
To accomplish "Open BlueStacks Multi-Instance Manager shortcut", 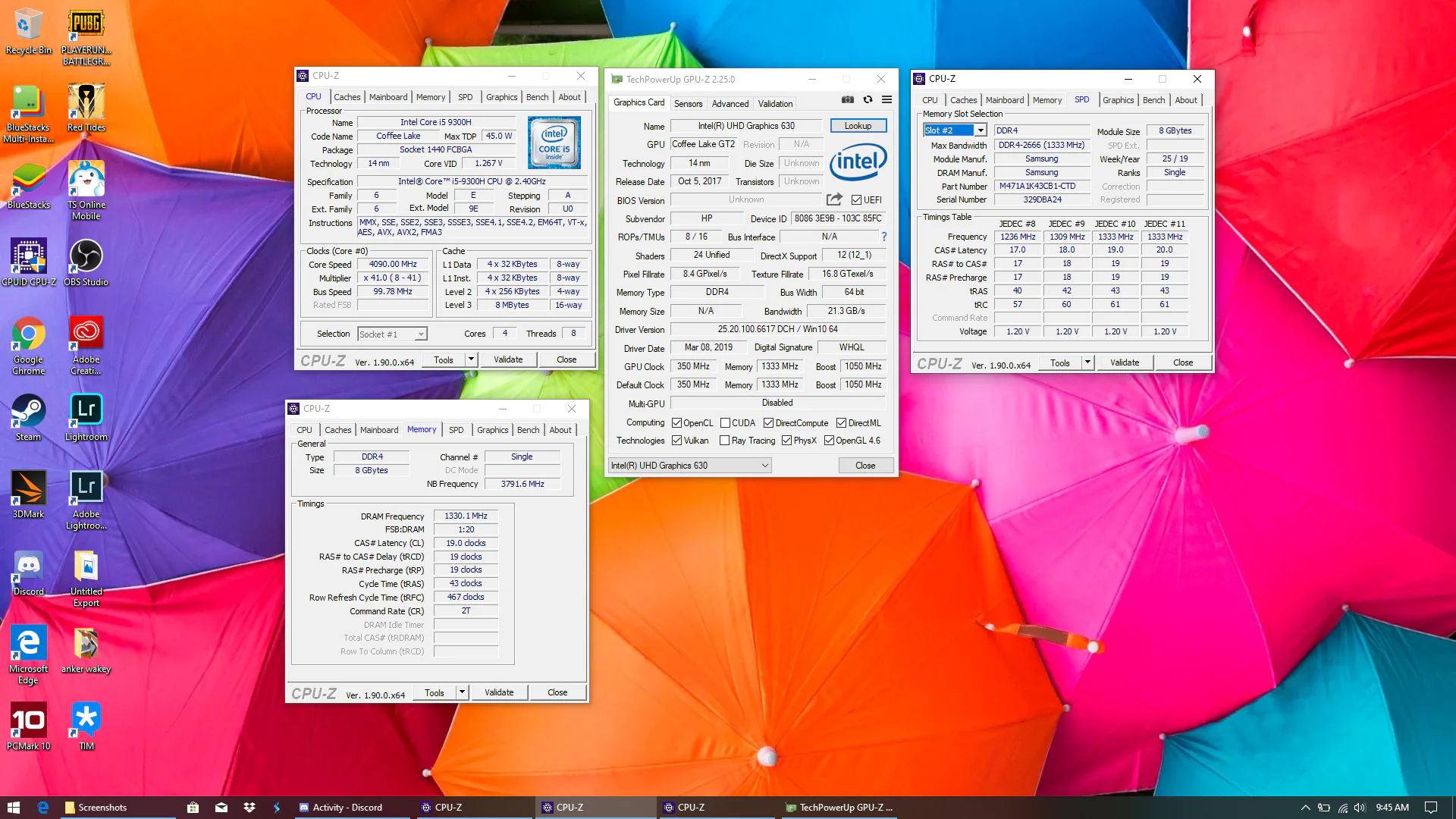I will tap(28, 115).
